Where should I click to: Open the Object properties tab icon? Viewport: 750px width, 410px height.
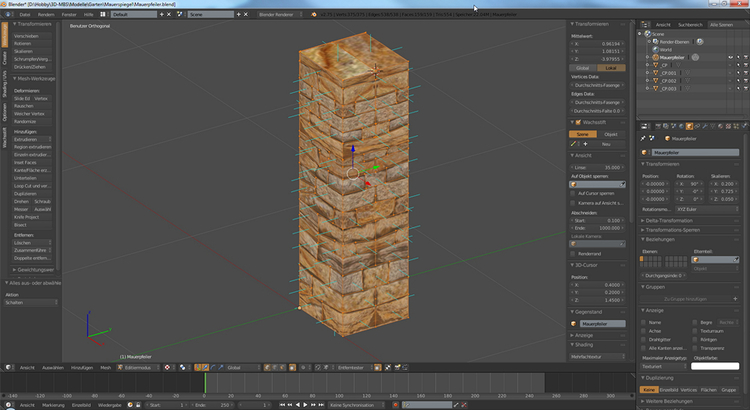pyautogui.click(x=689, y=126)
